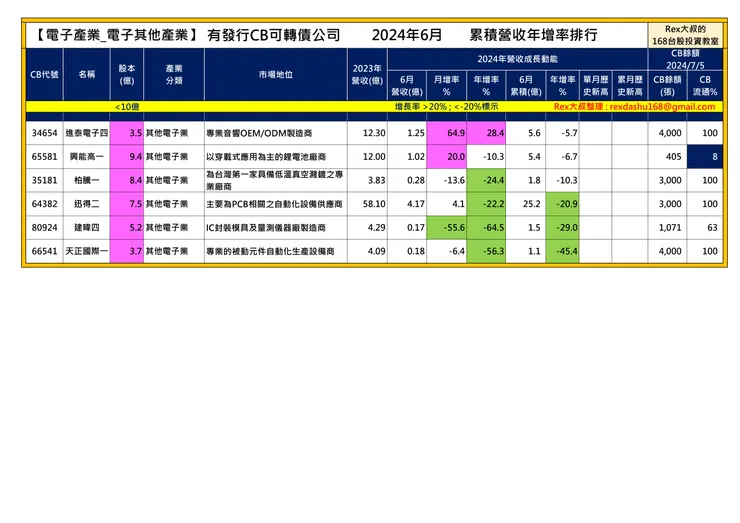Select CB code 64382

tap(44, 204)
